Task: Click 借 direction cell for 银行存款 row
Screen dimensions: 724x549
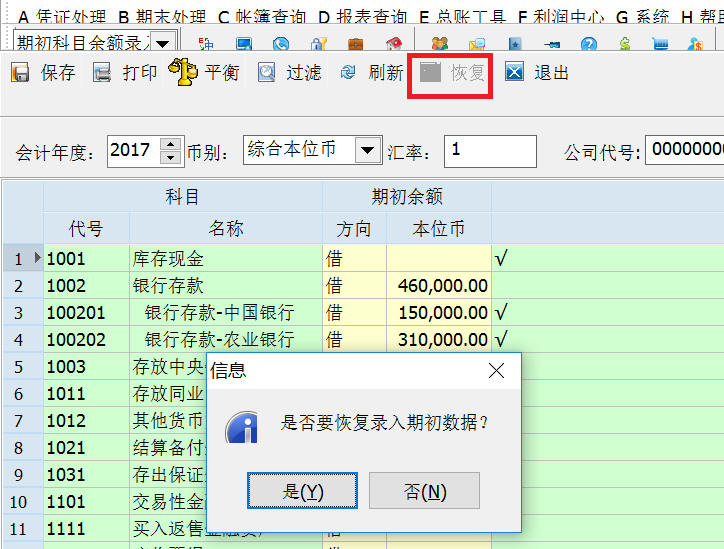Action: tap(354, 285)
